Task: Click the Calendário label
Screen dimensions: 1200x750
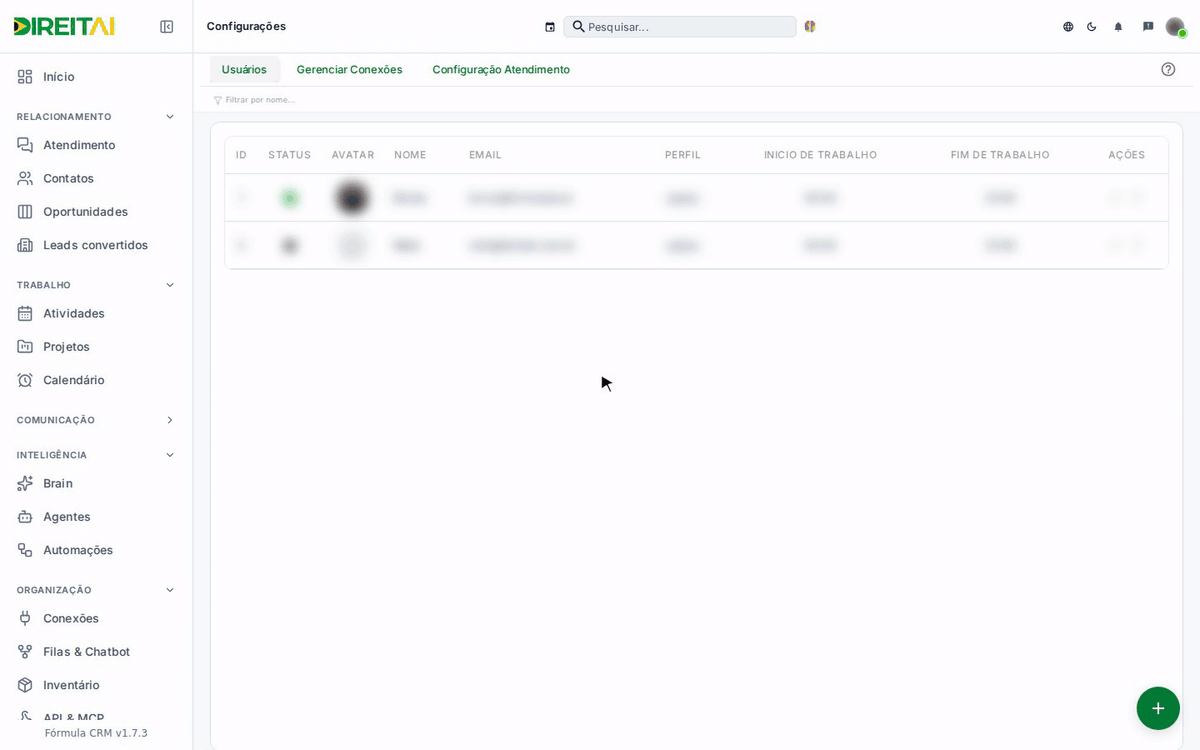Action: coord(73,380)
